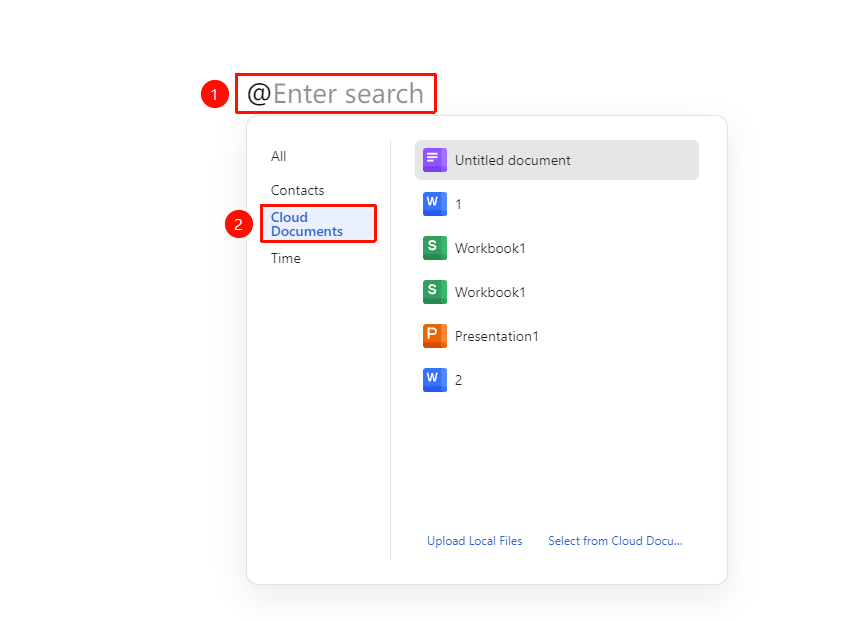The width and height of the screenshot is (848, 621).
Task: Open the Time category
Action: tap(286, 259)
